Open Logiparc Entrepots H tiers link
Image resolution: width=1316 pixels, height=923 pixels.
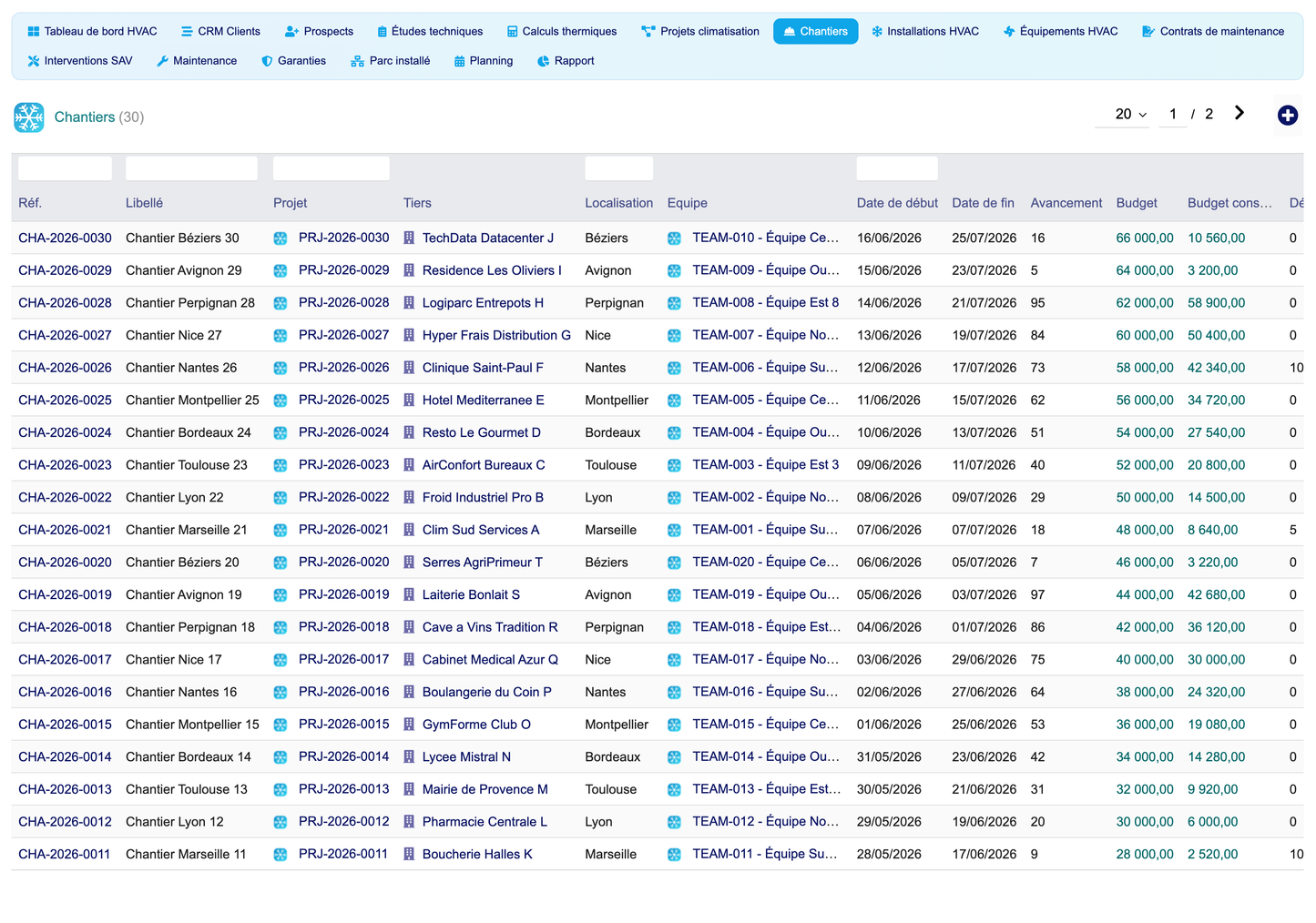[x=483, y=303]
